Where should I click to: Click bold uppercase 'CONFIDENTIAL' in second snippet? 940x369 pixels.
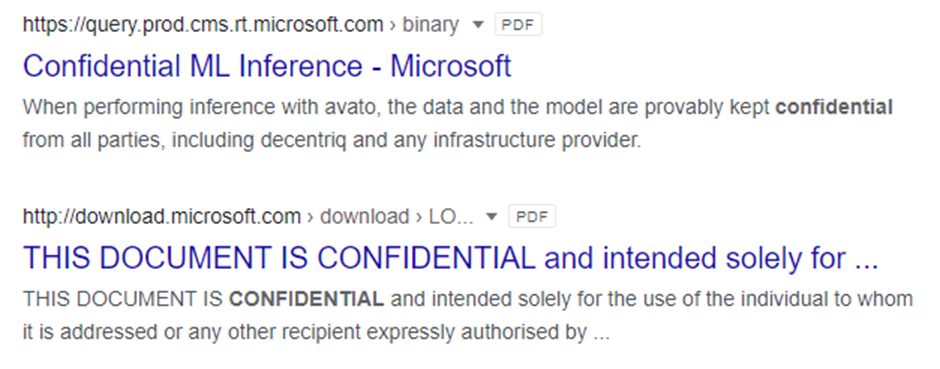coord(306,299)
